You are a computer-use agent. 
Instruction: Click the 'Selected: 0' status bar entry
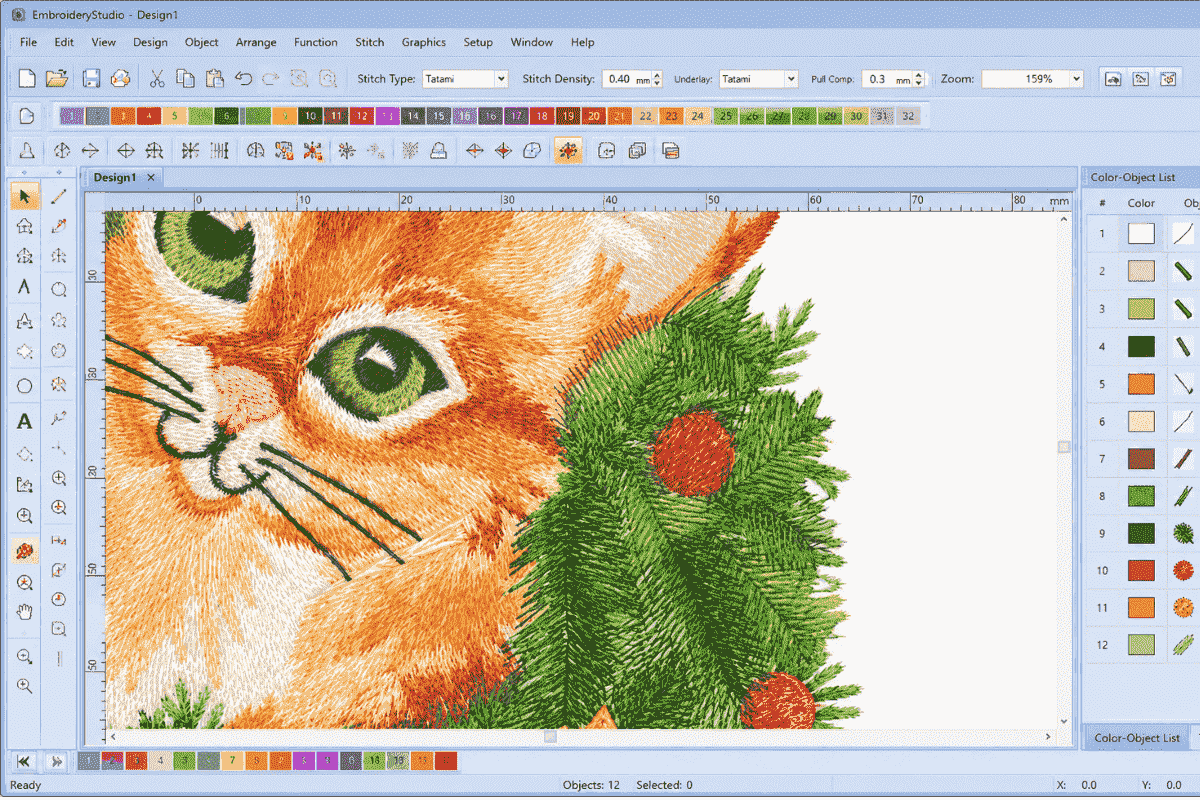[x=665, y=785]
